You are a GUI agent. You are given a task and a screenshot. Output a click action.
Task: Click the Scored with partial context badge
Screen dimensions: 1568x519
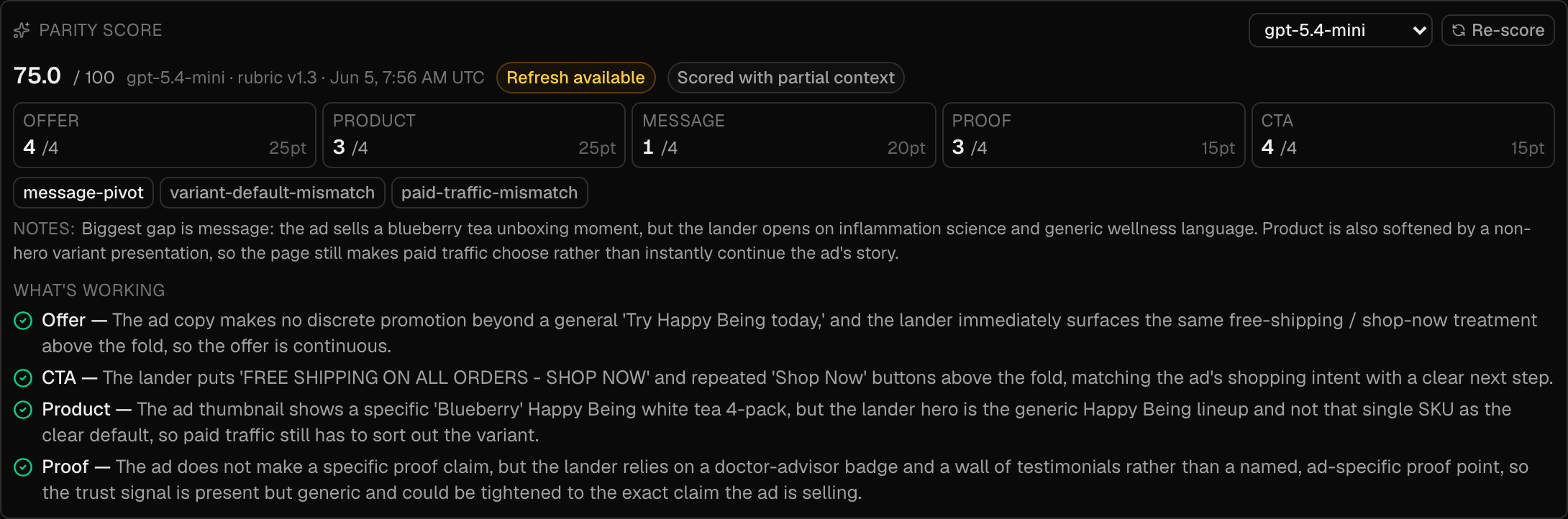pyautogui.click(x=785, y=78)
